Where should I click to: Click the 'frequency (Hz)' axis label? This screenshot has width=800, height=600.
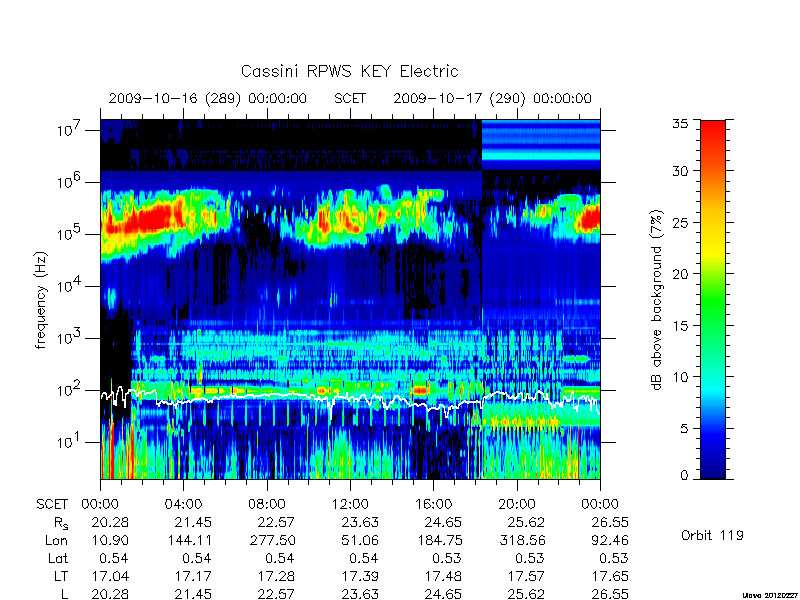pos(41,300)
